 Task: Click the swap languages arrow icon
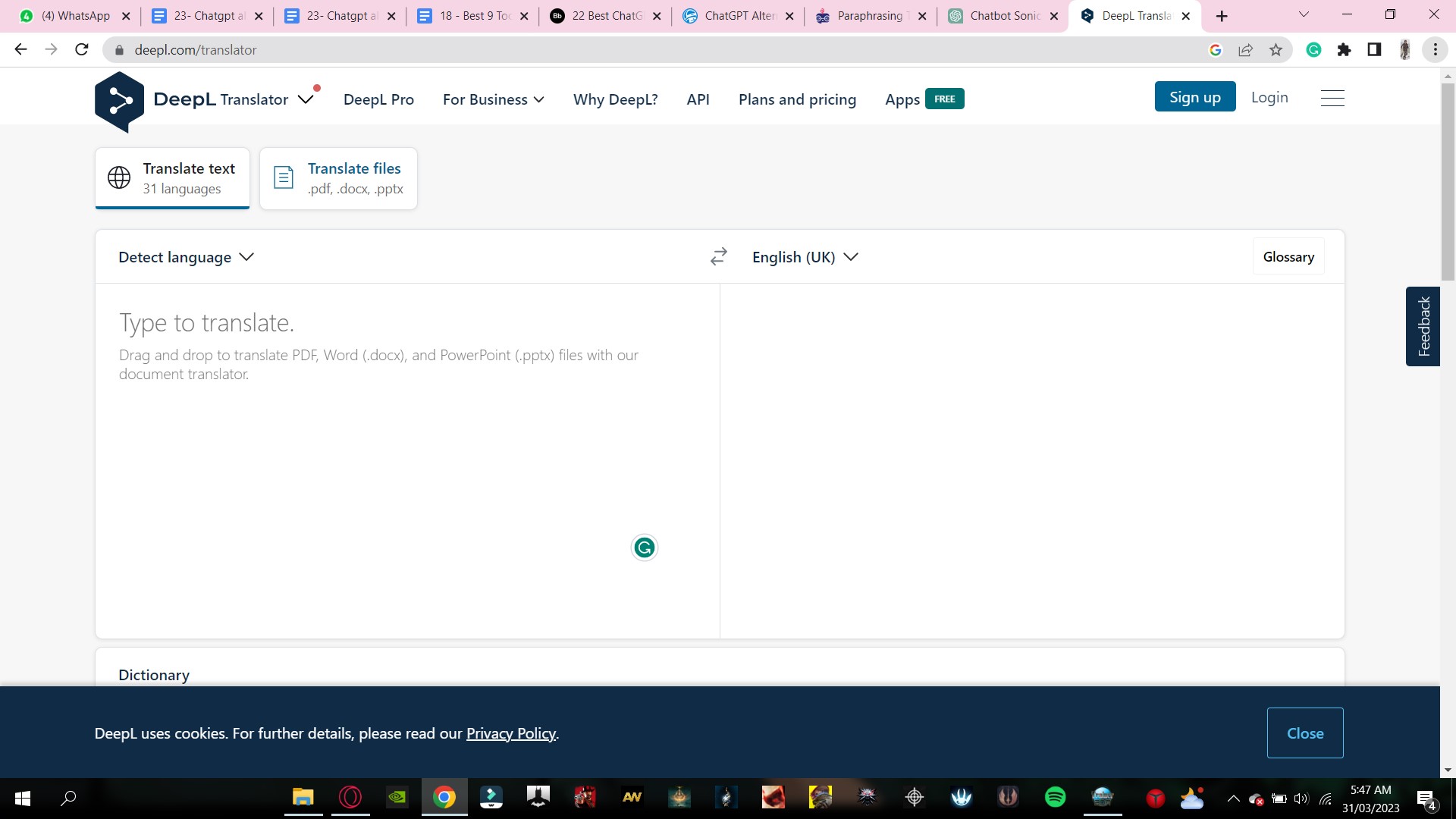pos(718,256)
